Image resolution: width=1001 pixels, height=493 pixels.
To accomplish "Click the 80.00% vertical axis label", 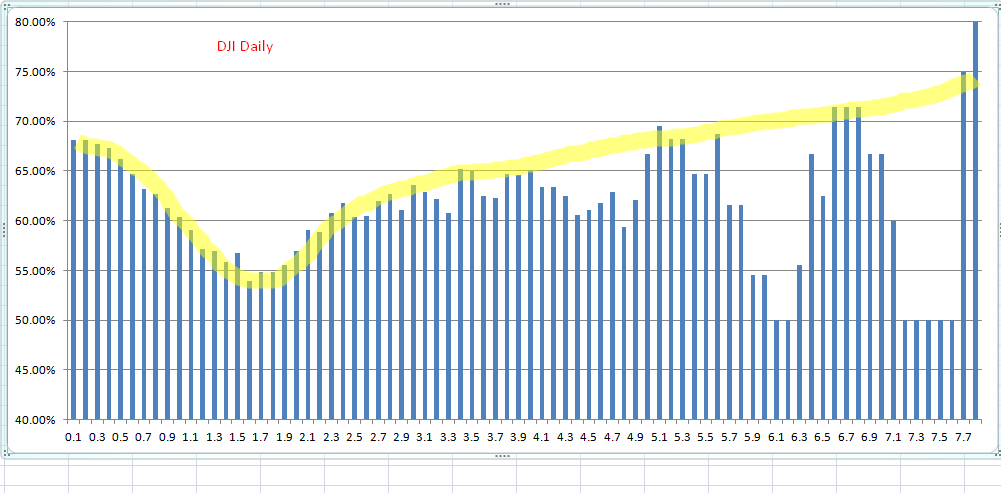I will click(33, 22).
